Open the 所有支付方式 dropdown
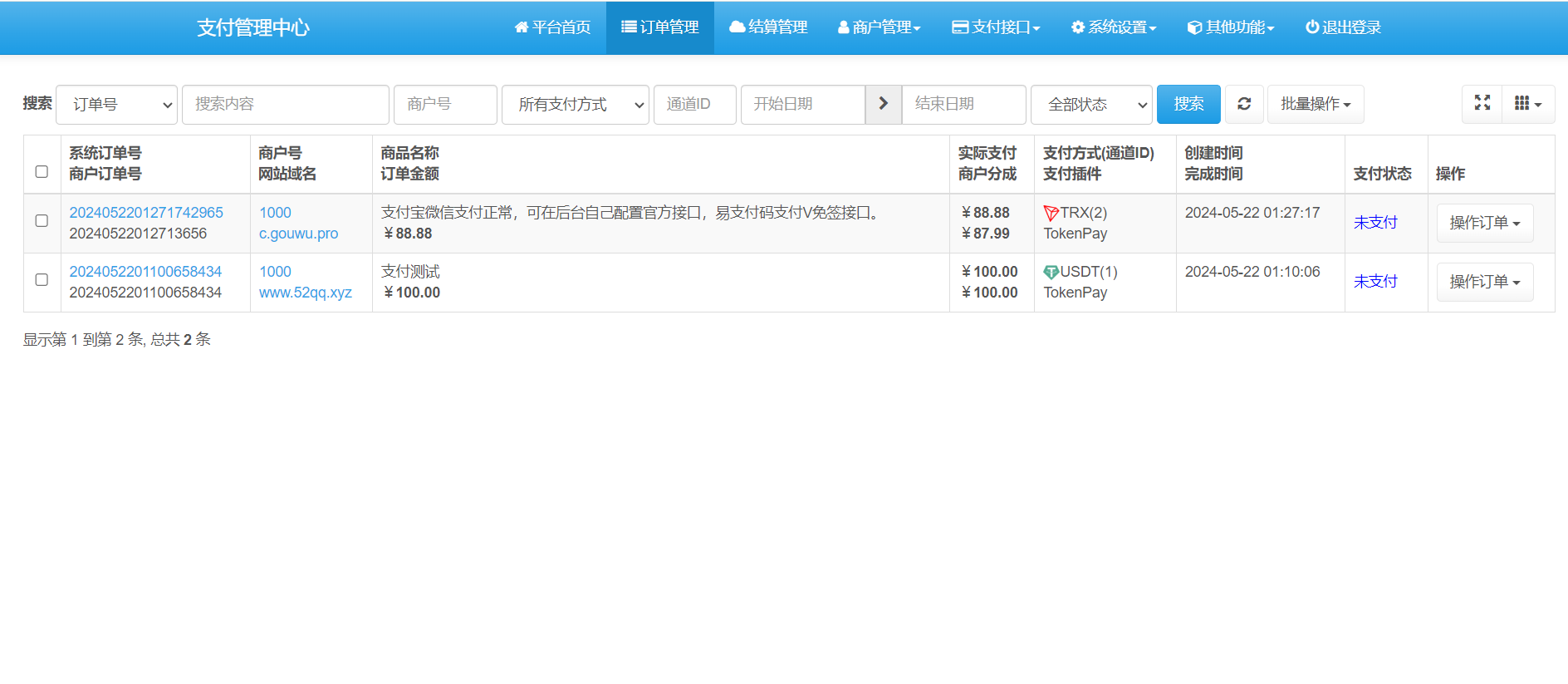The height and width of the screenshot is (684, 1568). [575, 105]
